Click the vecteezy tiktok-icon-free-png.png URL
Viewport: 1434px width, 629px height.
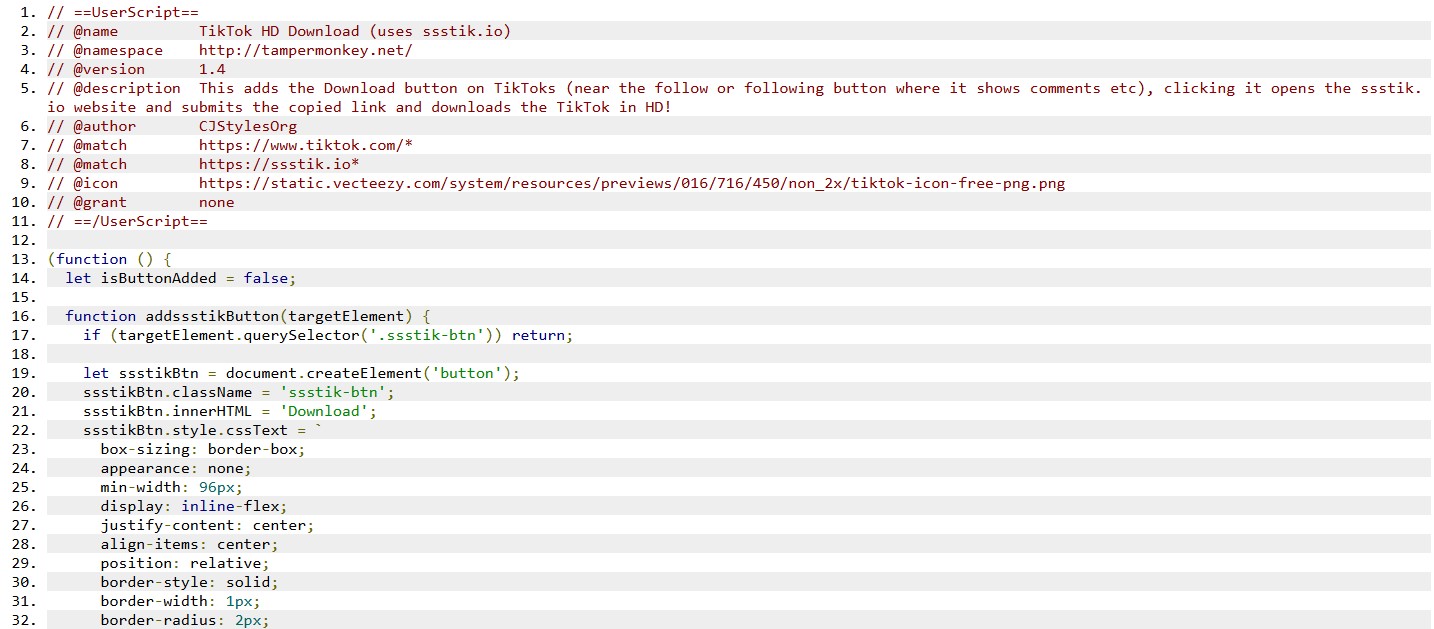click(632, 183)
